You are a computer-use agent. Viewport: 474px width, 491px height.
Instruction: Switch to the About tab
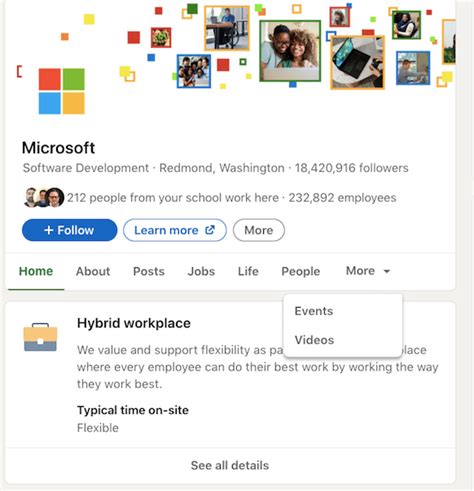click(x=93, y=271)
